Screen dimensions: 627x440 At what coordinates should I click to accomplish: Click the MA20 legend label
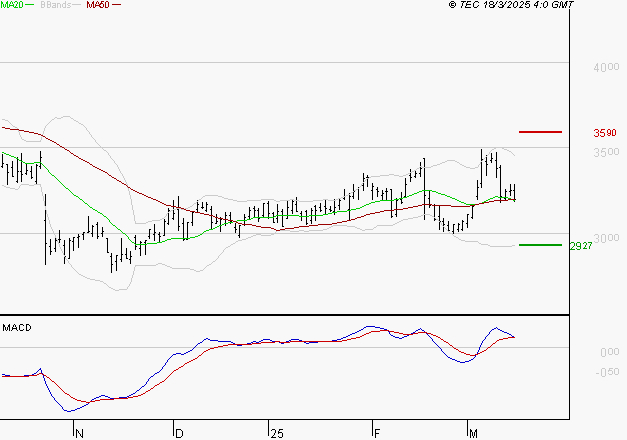(12, 5)
